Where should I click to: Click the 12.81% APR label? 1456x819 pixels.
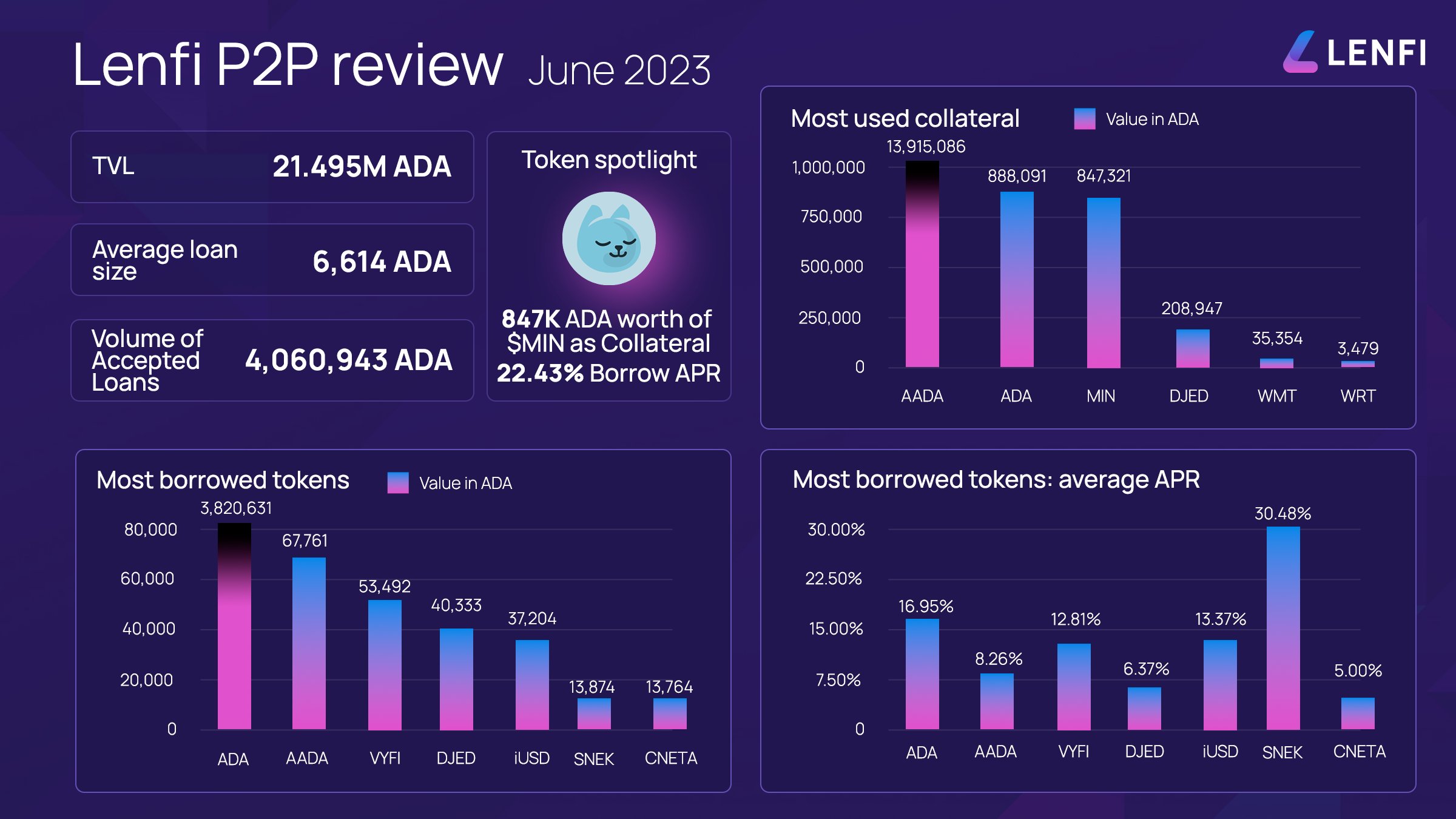pyautogui.click(x=1076, y=619)
